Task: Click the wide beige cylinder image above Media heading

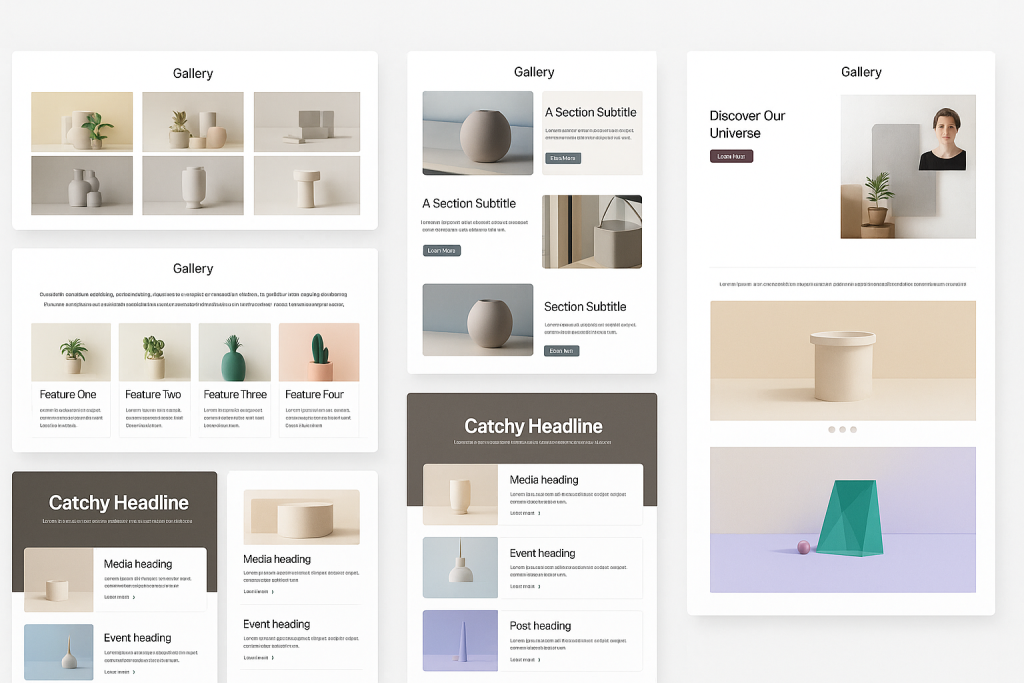Action: click(x=302, y=517)
